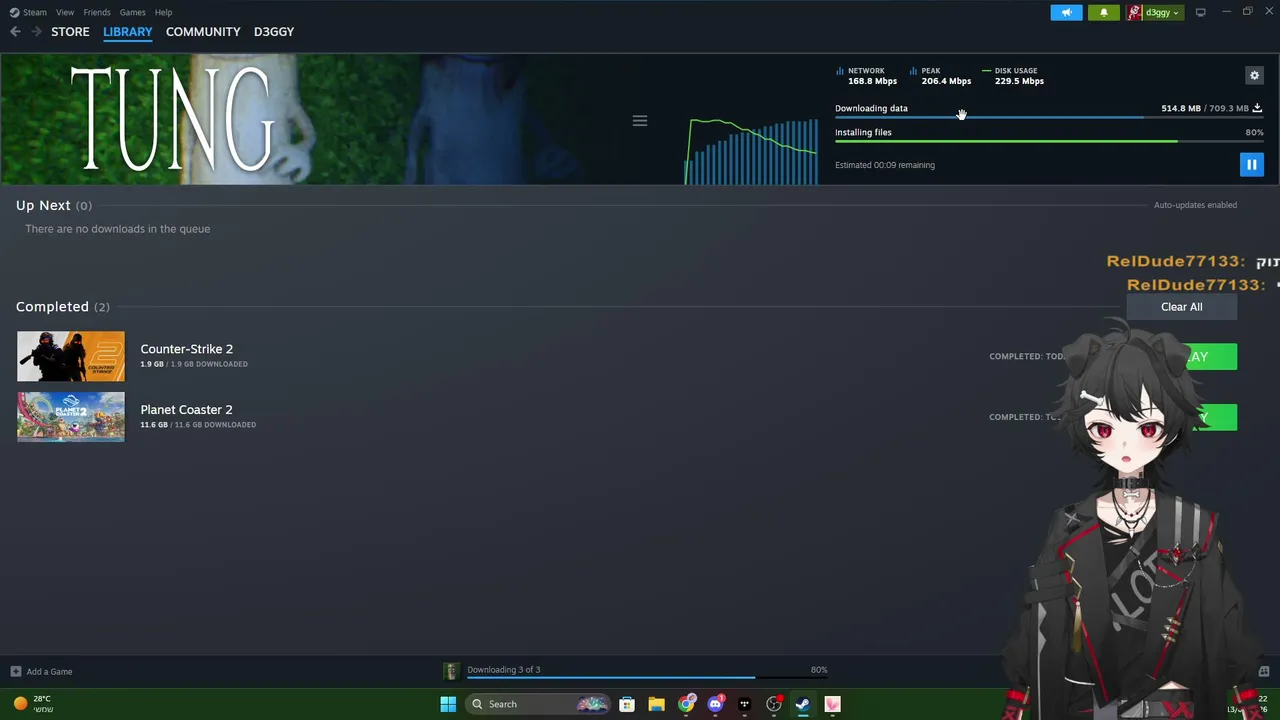Select the Planet Coaster 2 title
1280x720 pixels.
(x=186, y=410)
